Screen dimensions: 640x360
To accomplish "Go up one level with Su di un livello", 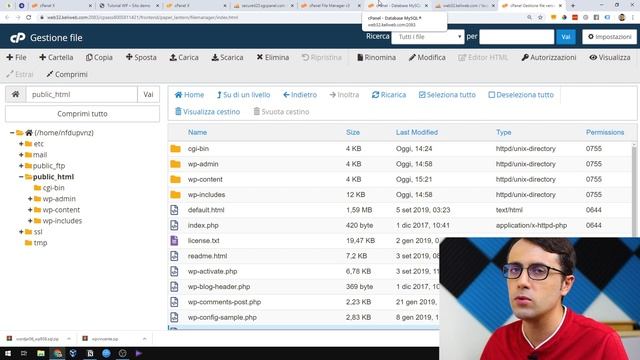I will click(x=243, y=95).
